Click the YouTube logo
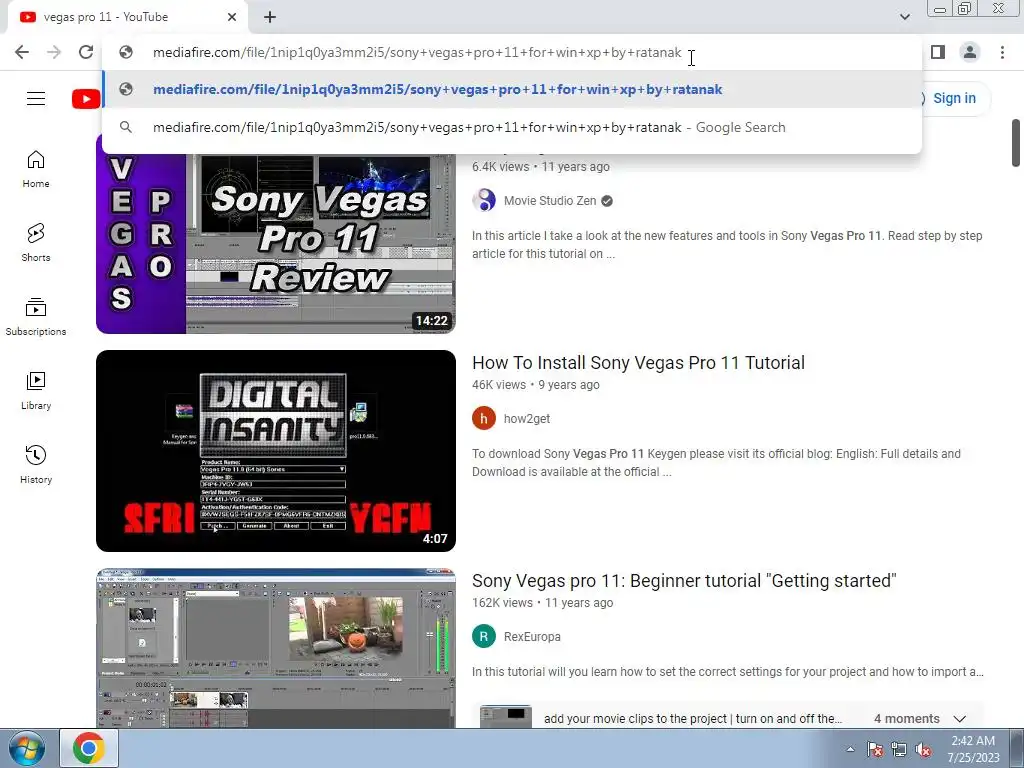The image size is (1024, 768). (x=86, y=99)
